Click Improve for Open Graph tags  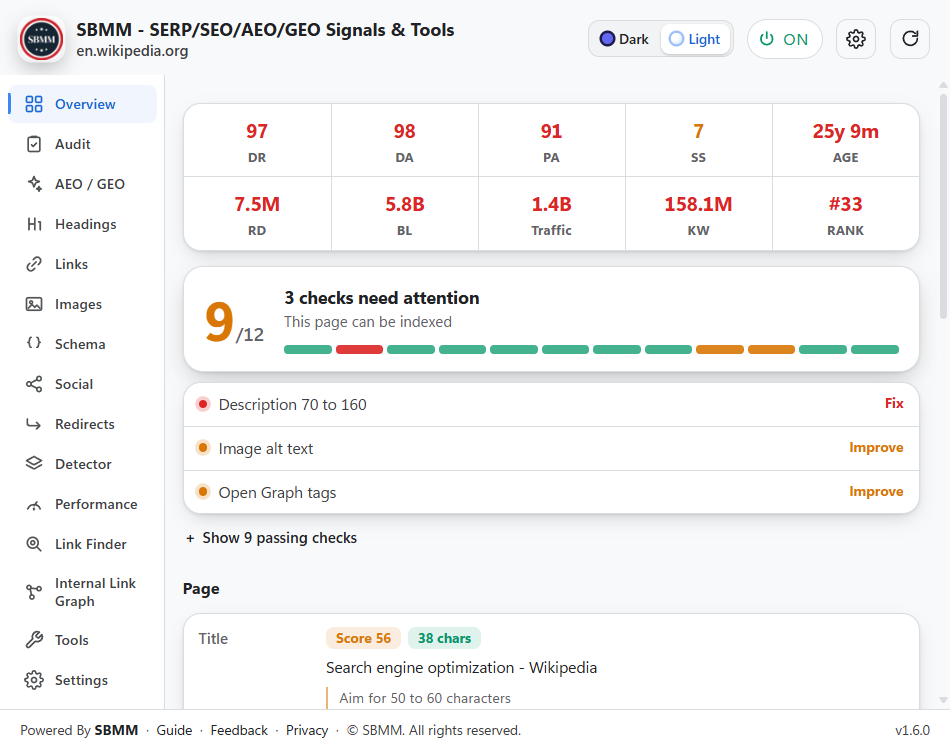coord(876,491)
